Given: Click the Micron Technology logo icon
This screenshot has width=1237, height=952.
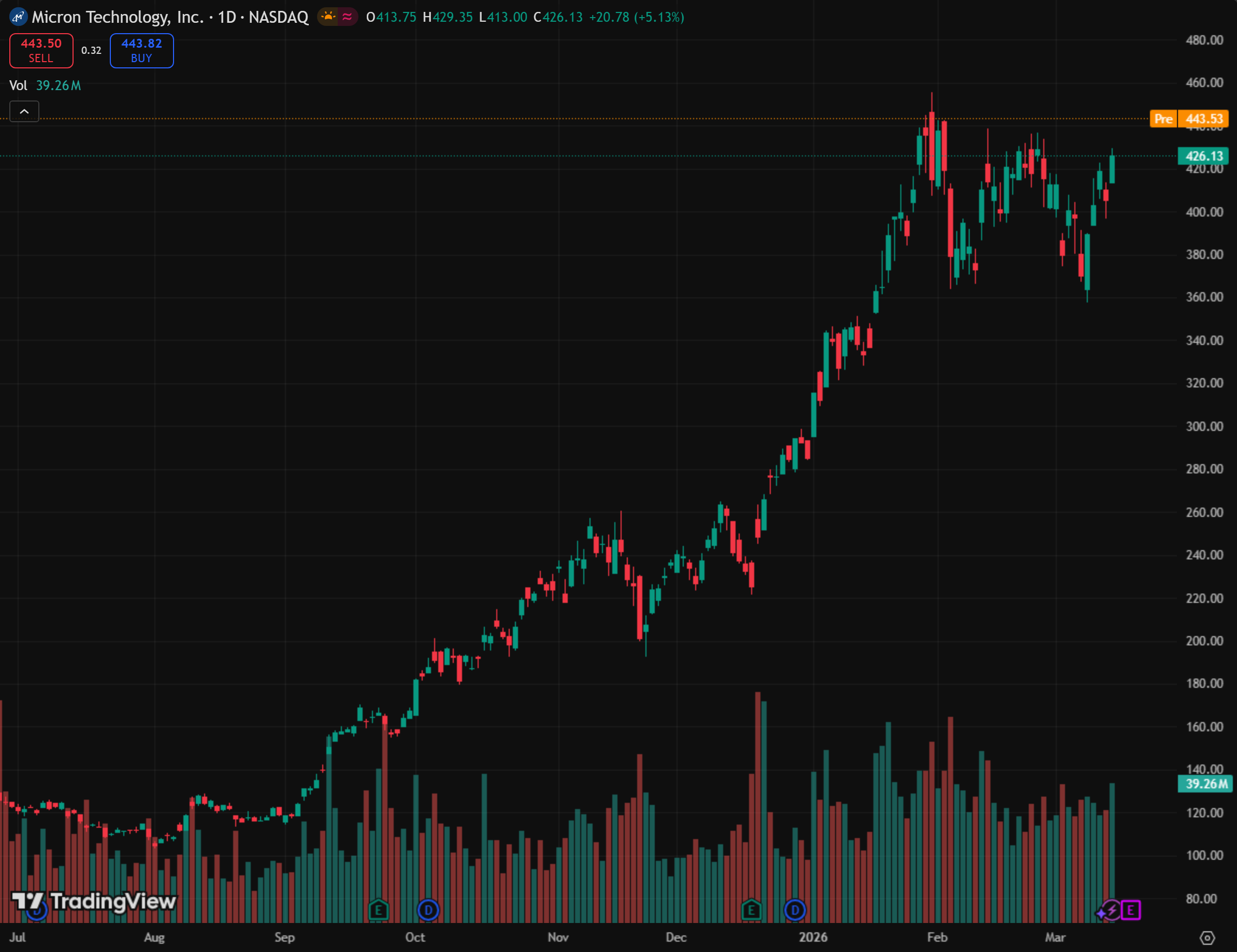Looking at the screenshot, I should click(18, 17).
